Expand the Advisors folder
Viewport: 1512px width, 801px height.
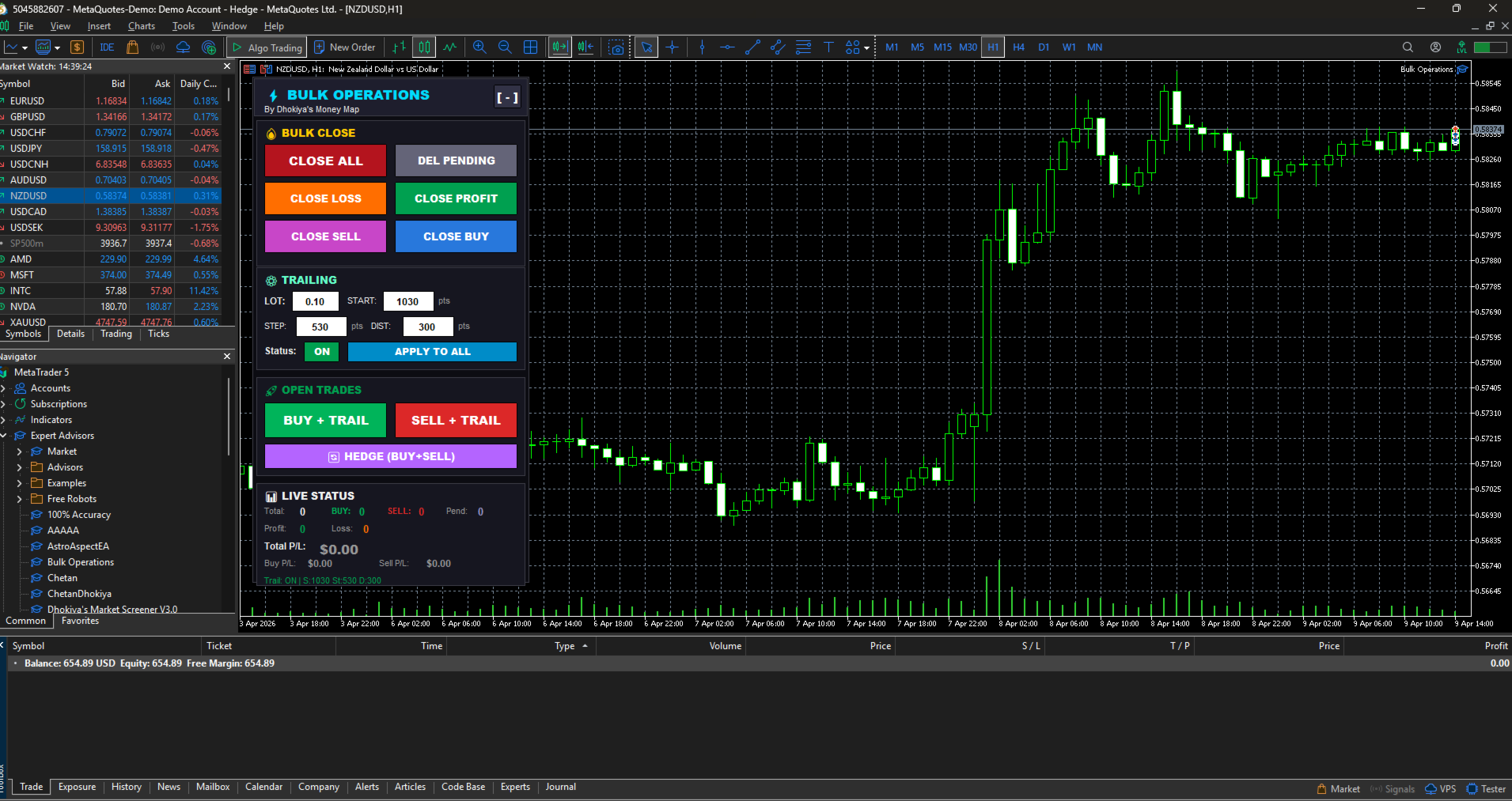point(20,467)
